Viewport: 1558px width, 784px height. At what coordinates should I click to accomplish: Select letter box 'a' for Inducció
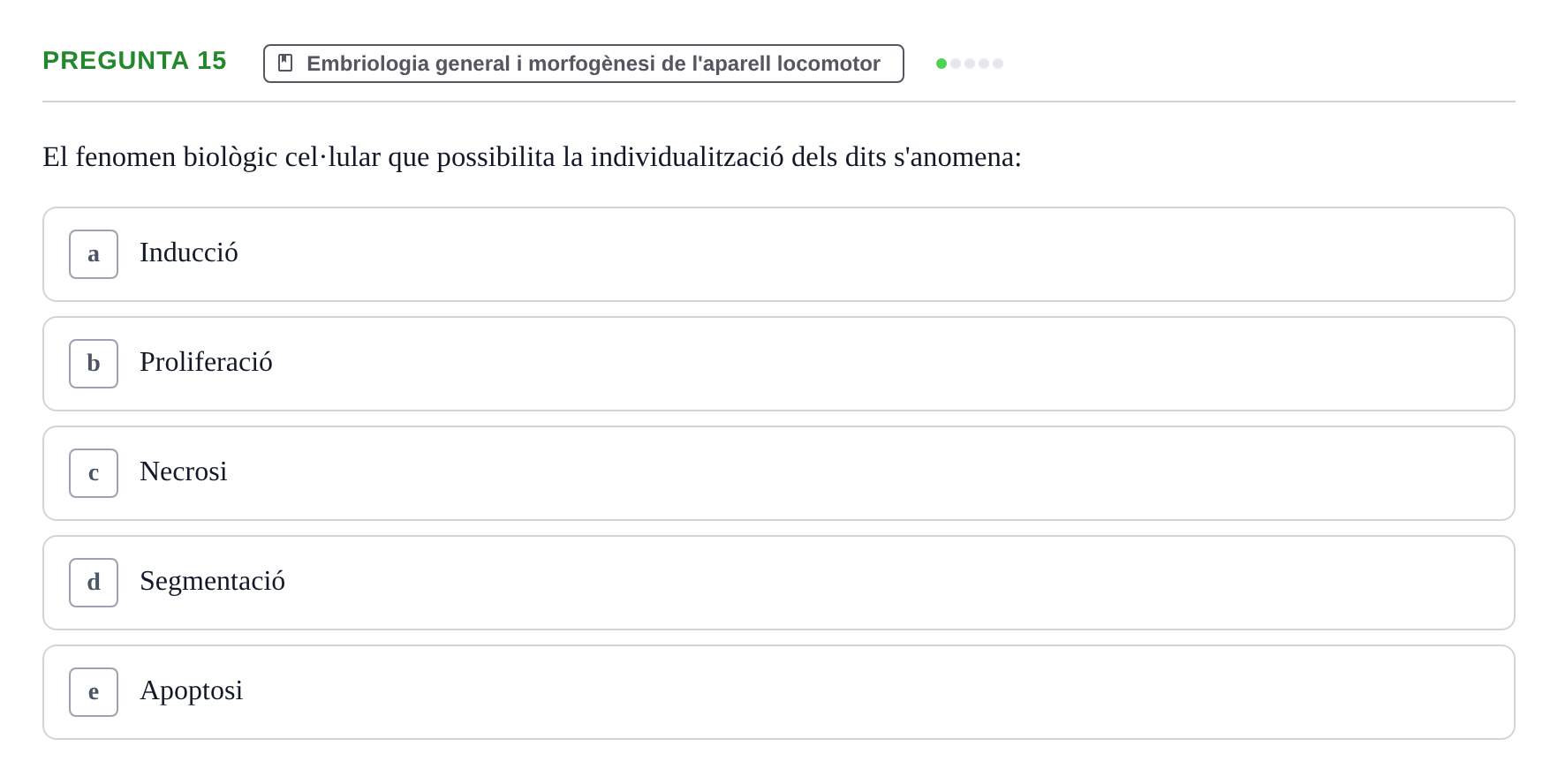pos(94,254)
